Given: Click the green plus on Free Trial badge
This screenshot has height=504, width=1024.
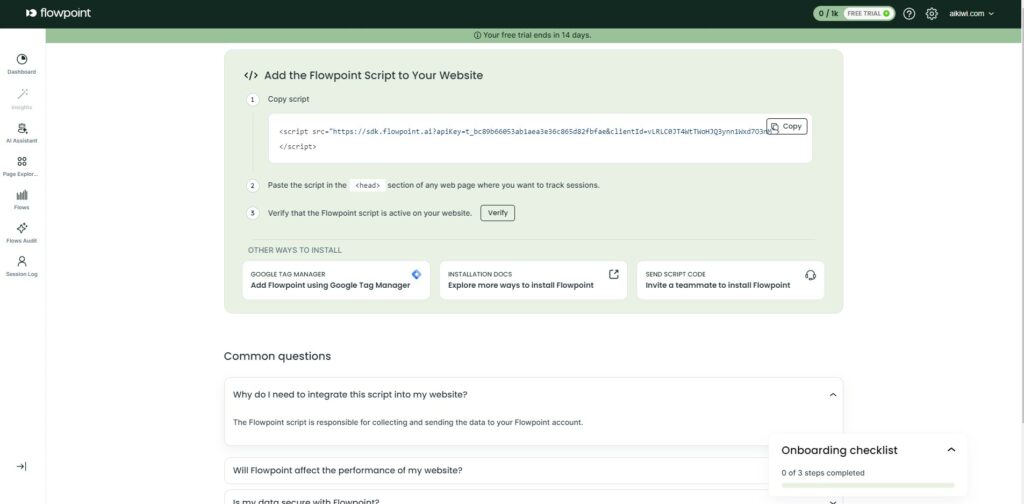Looking at the screenshot, I should pos(886,14).
